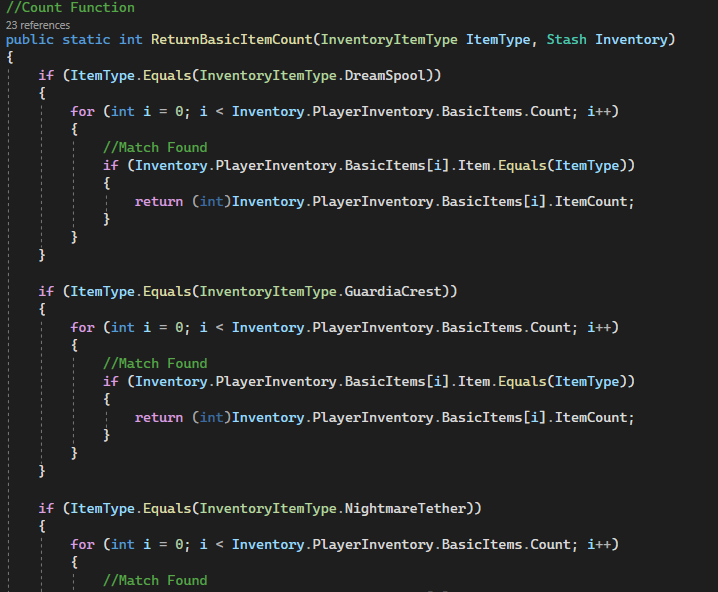Click the return keyword in DreamSpool block
The width and height of the screenshot is (718, 592).
[x=159, y=201]
